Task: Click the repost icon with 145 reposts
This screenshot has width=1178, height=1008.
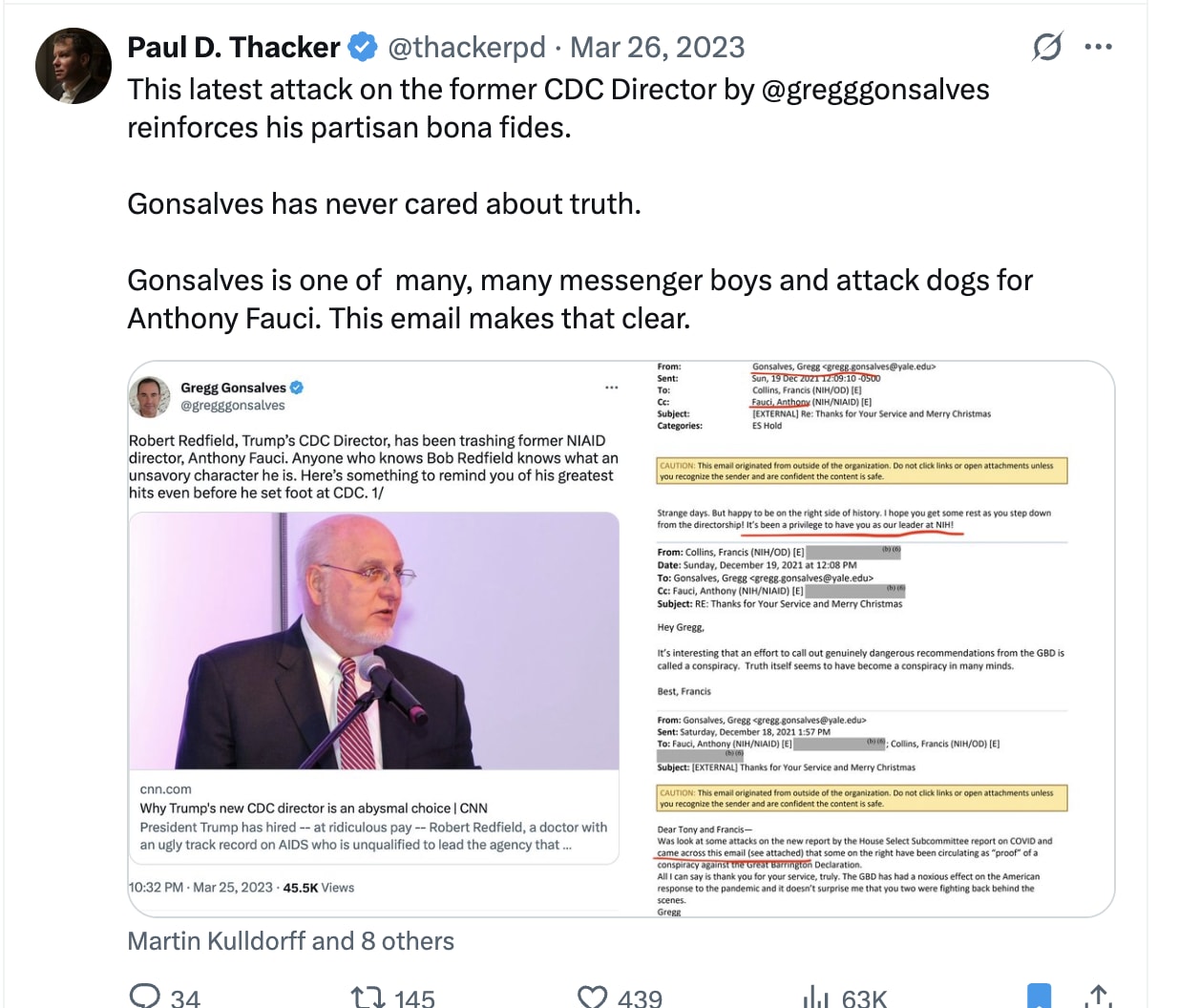Action: coord(368,997)
